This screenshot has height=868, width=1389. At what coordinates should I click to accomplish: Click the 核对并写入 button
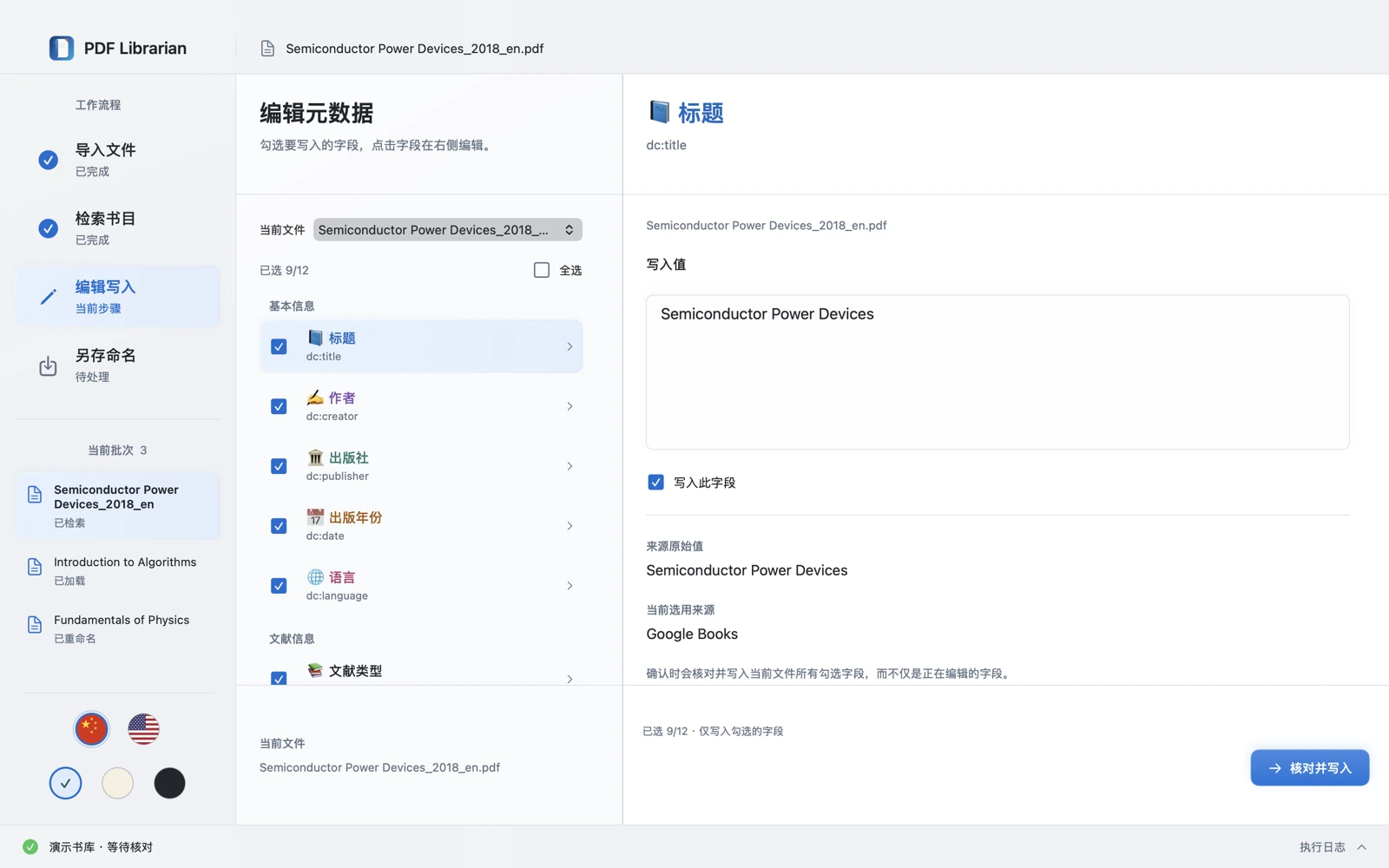(x=1310, y=768)
